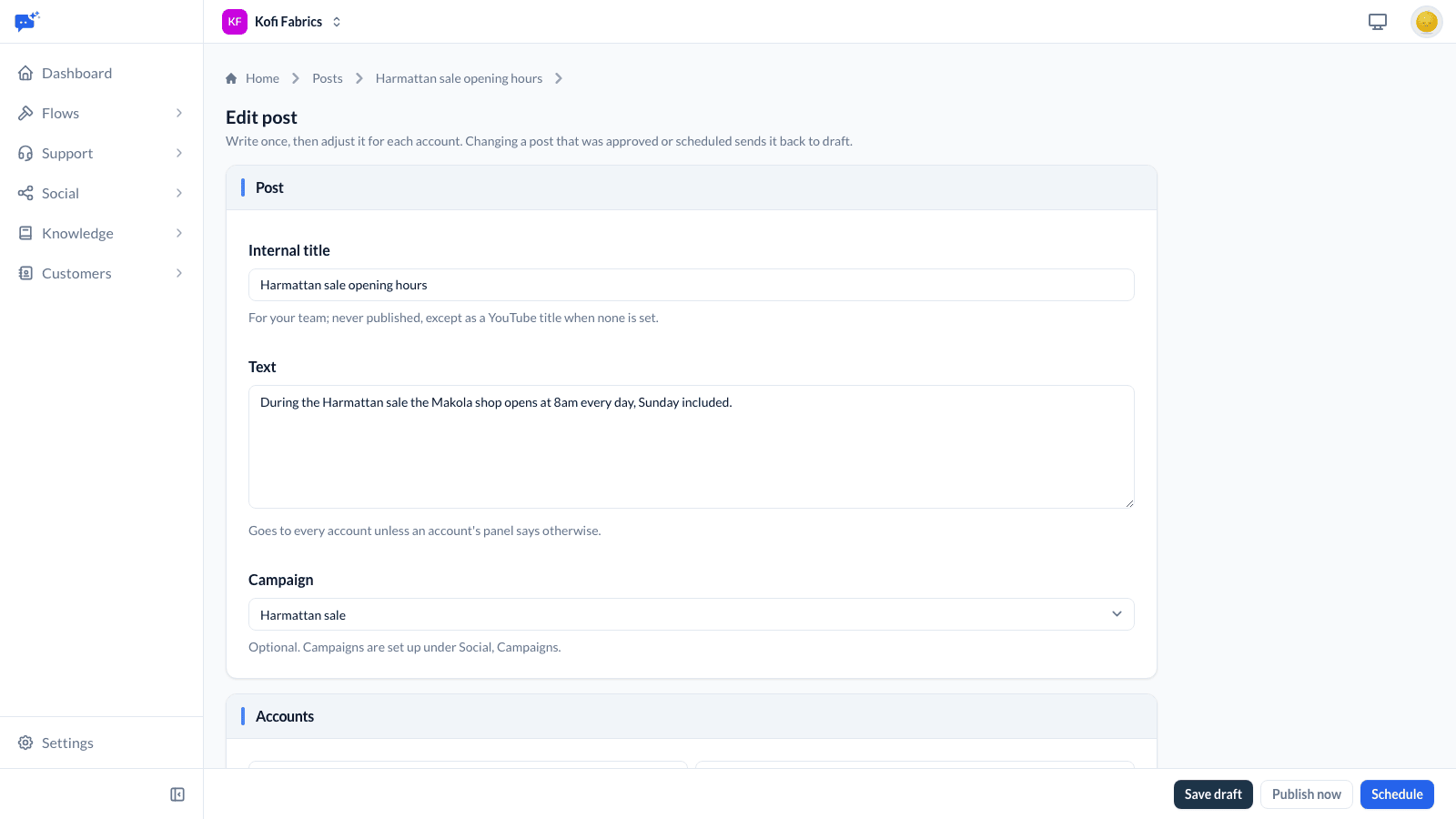Click the Social share icon
This screenshot has height=819, width=1456.
click(25, 193)
